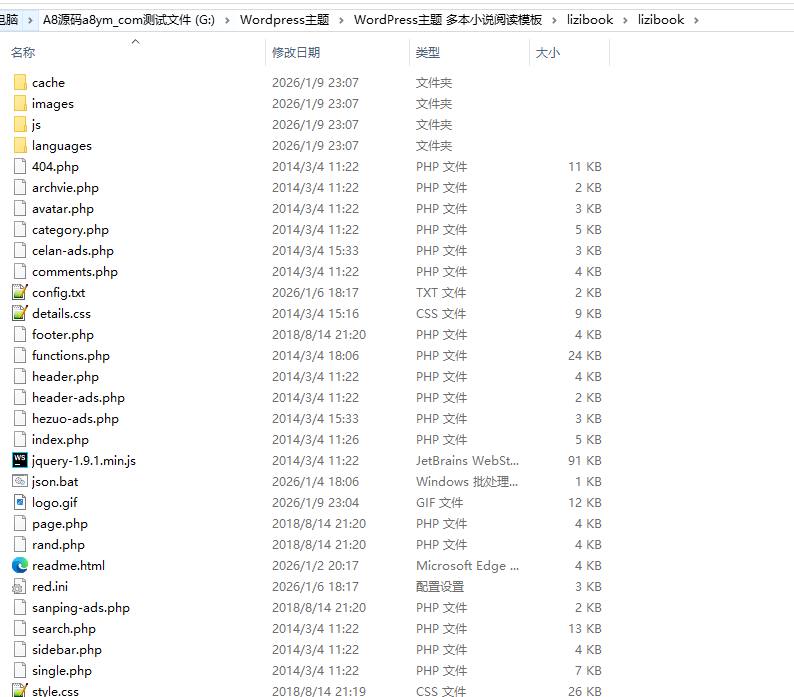Click the cache folder icon
Image resolution: width=794 pixels, height=697 pixels.
[20, 83]
